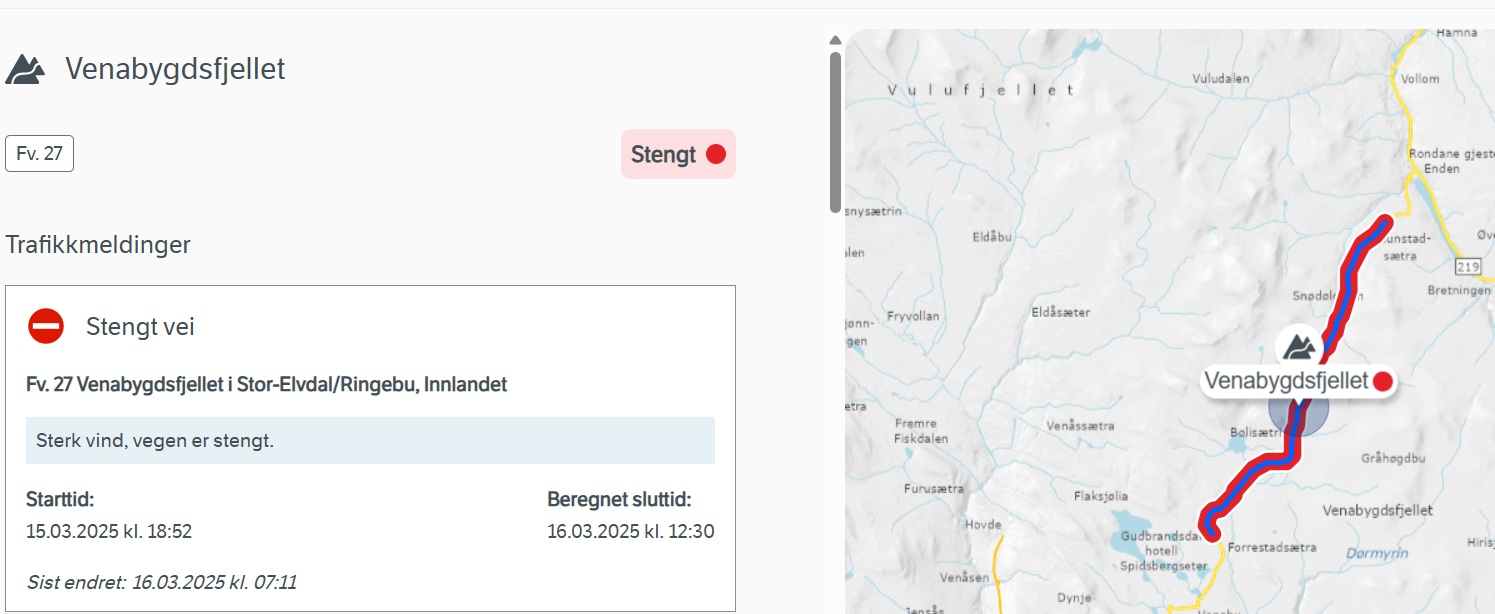Click the Stengt status badge
Viewport: 1495px width, 614px height.
click(678, 154)
